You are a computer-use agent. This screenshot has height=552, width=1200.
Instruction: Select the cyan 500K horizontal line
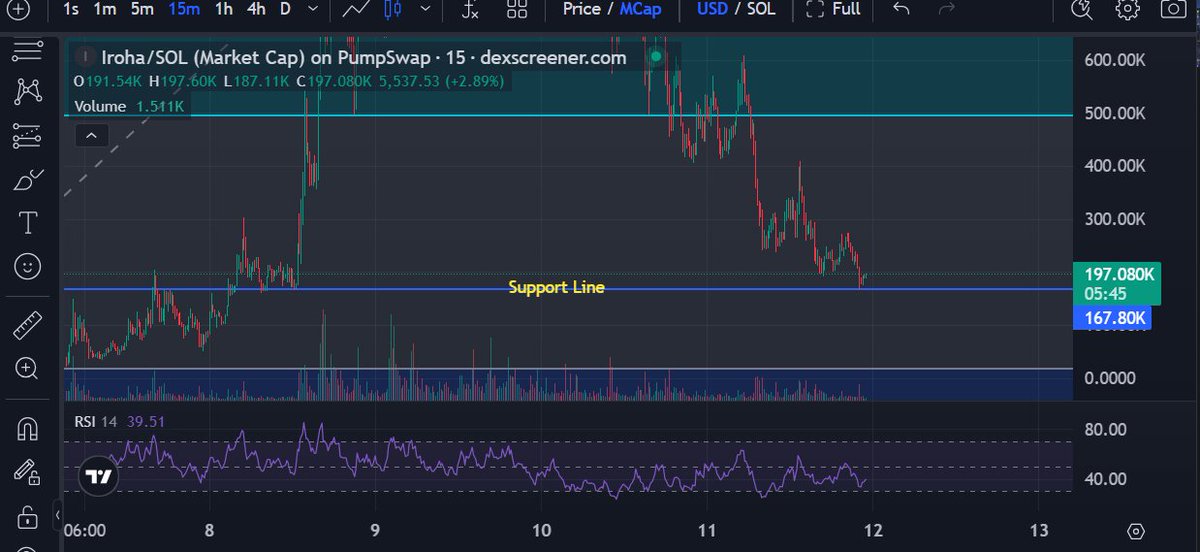[568, 115]
